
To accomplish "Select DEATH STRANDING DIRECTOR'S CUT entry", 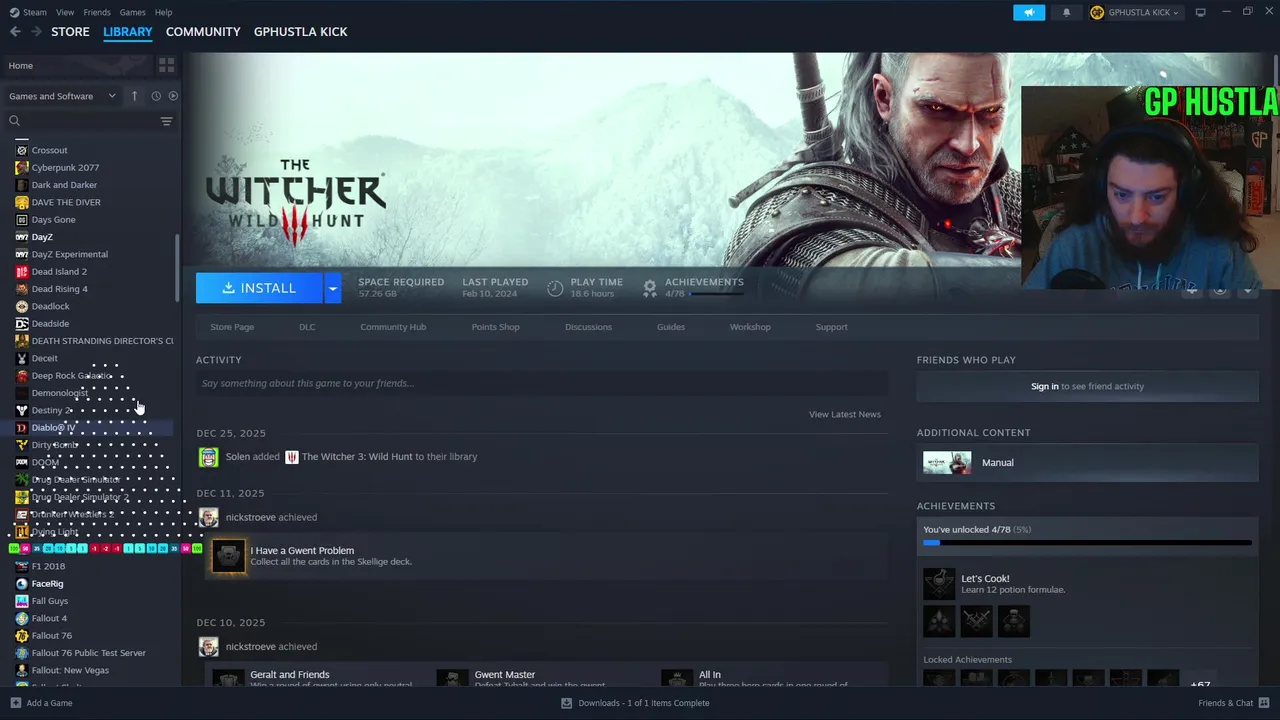I will [102, 341].
